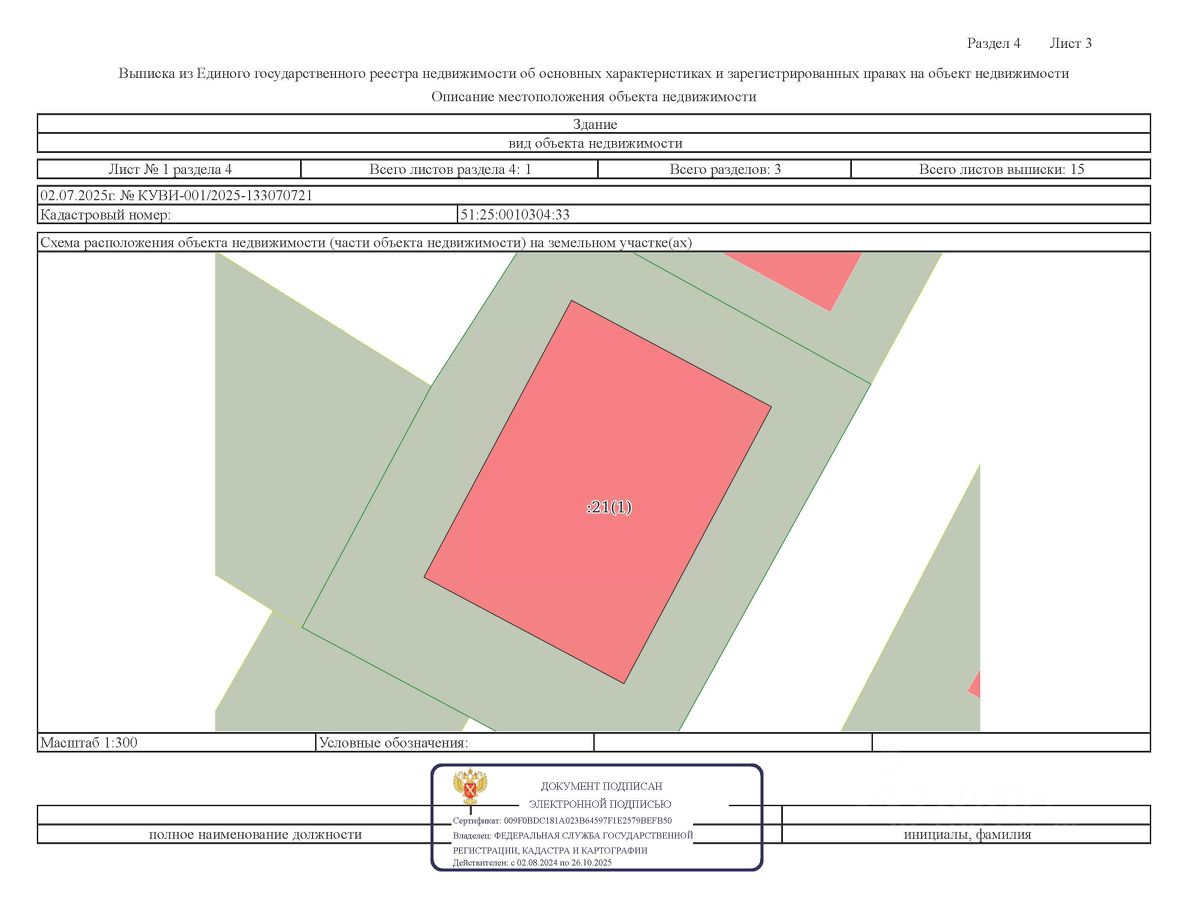
Task: Click the Russian coat of arms emblem
Action: (x=470, y=786)
